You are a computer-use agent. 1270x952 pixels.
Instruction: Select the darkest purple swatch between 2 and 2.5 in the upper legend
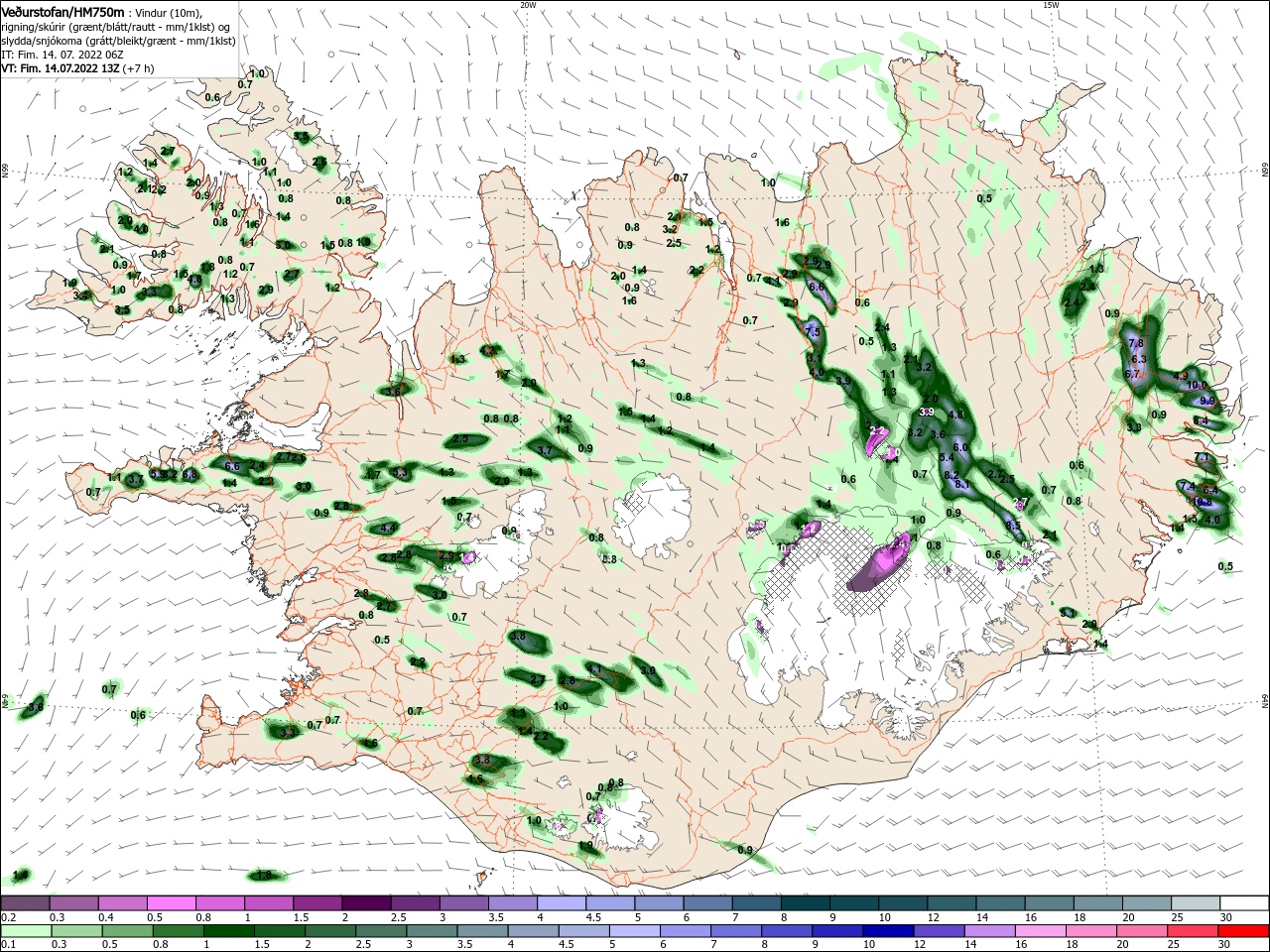pyautogui.click(x=366, y=902)
